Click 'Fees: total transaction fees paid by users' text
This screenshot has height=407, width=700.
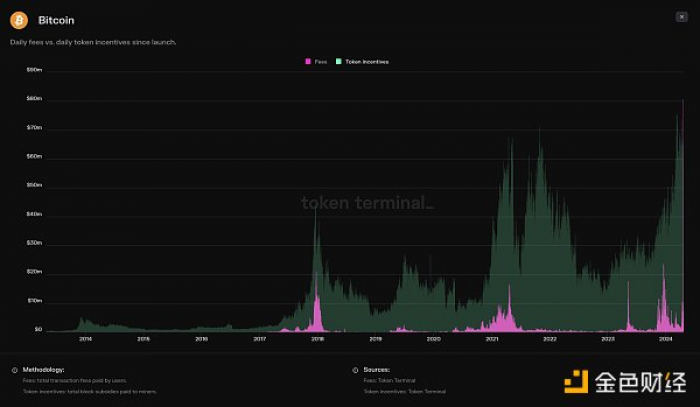[x=75, y=381]
